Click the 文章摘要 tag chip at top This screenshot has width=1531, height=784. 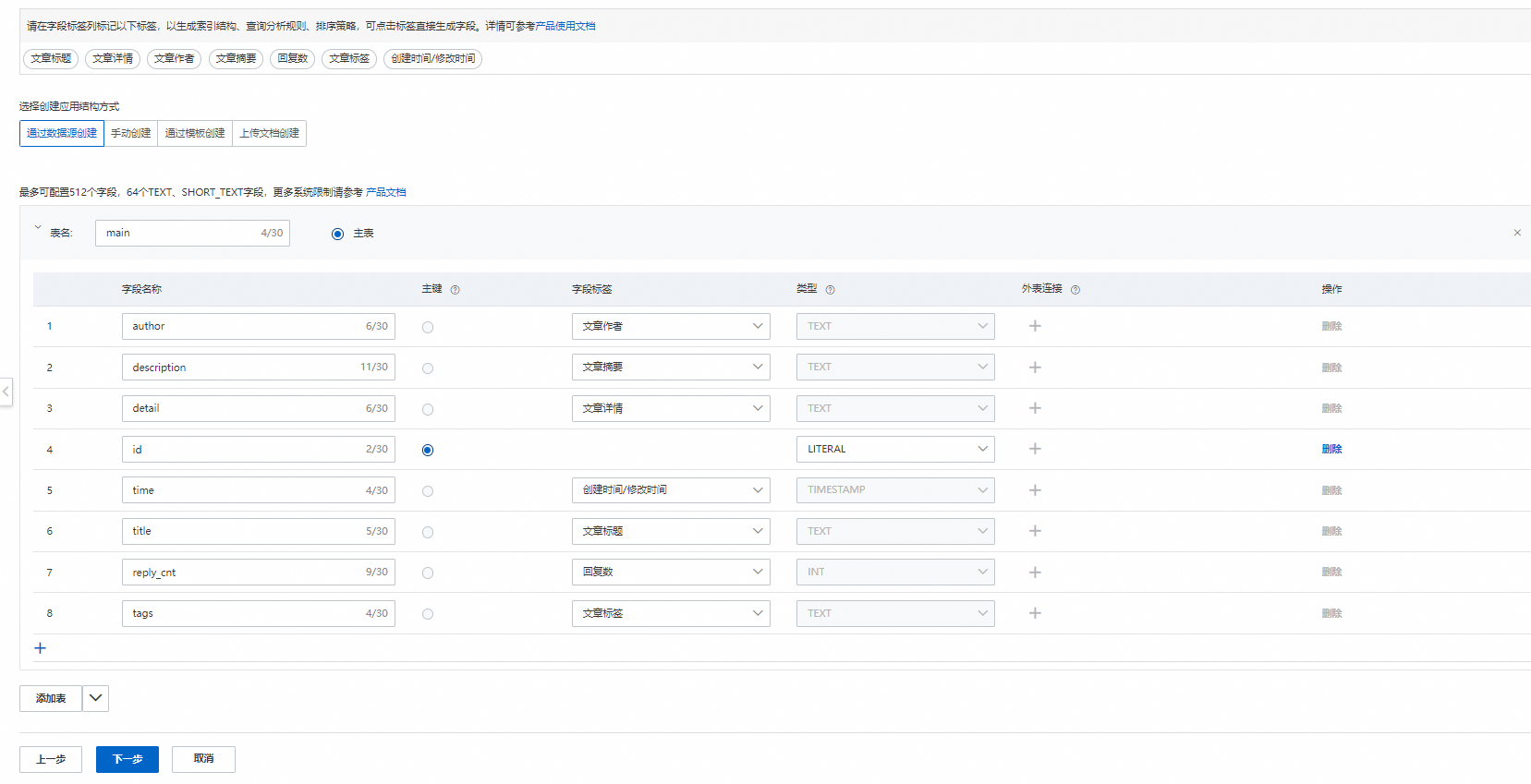(237, 58)
